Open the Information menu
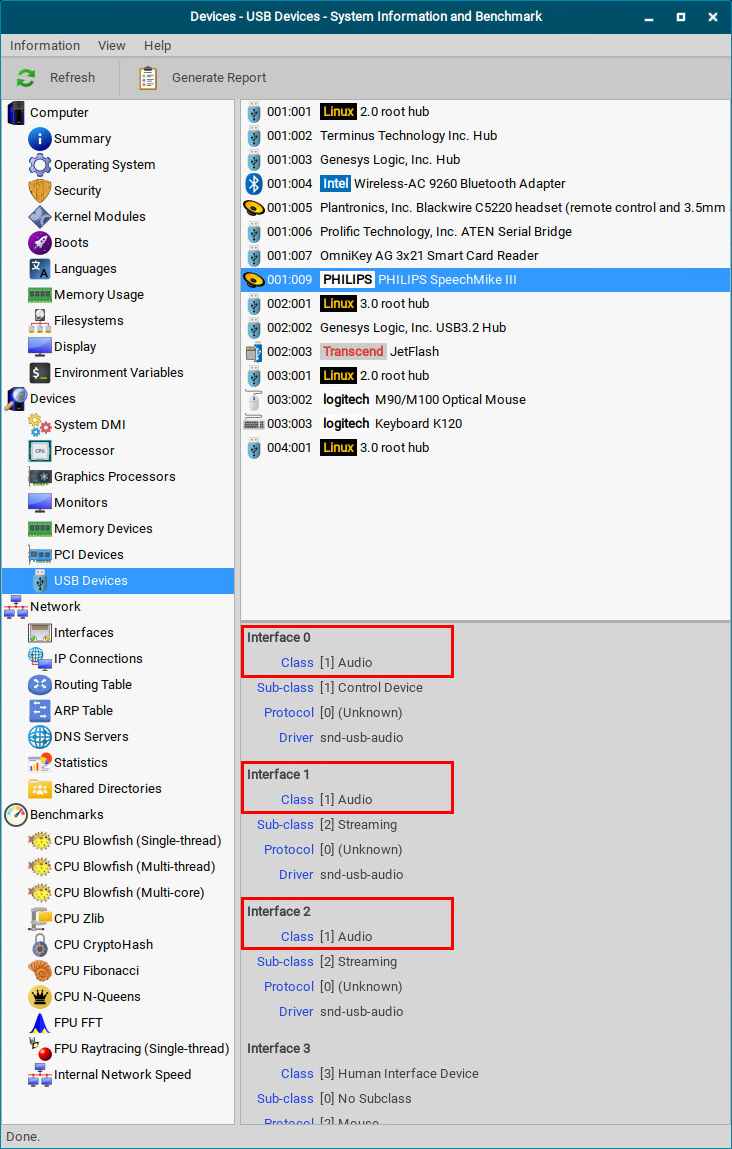 pos(45,45)
